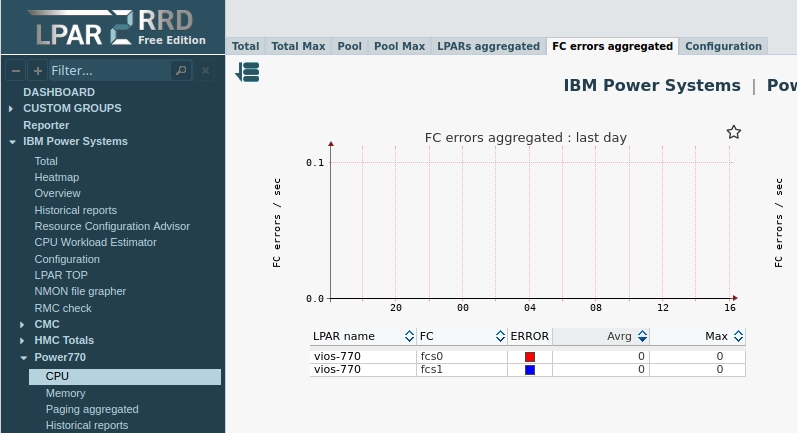797x433 pixels.
Task: Click the vios-770 name in fcs0 row
Action: pos(338,356)
